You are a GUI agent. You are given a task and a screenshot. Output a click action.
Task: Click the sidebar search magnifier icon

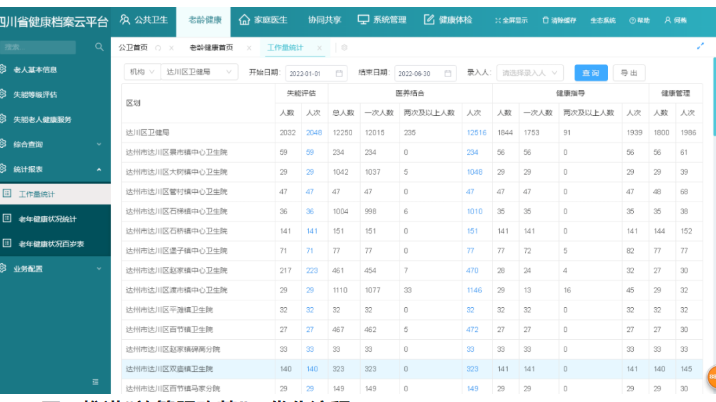99,47
